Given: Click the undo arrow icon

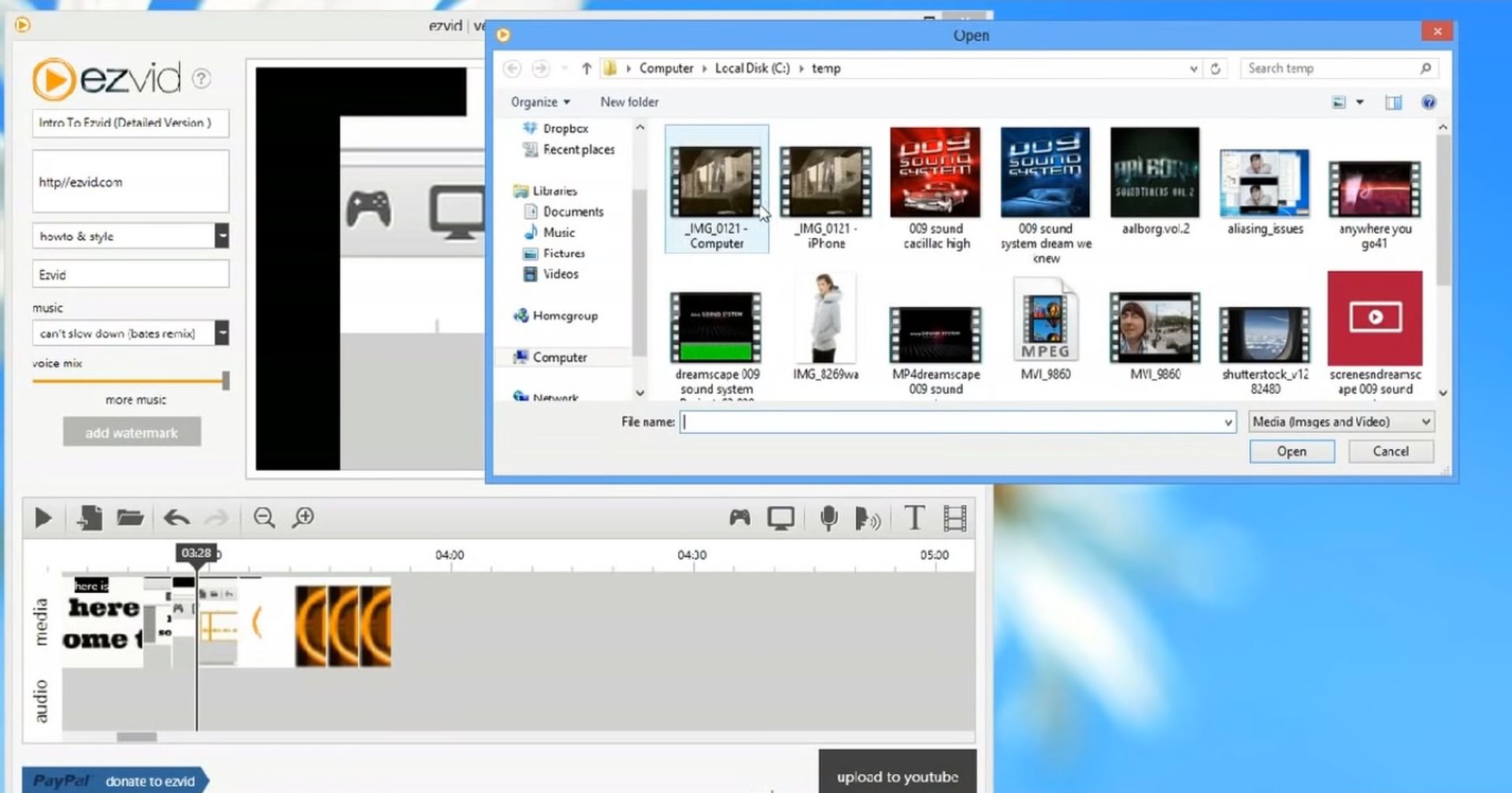Looking at the screenshot, I should (176, 518).
